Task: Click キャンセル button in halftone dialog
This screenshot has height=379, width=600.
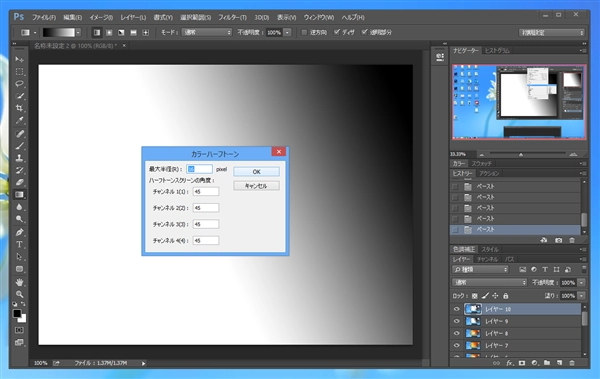Action: 256,186
